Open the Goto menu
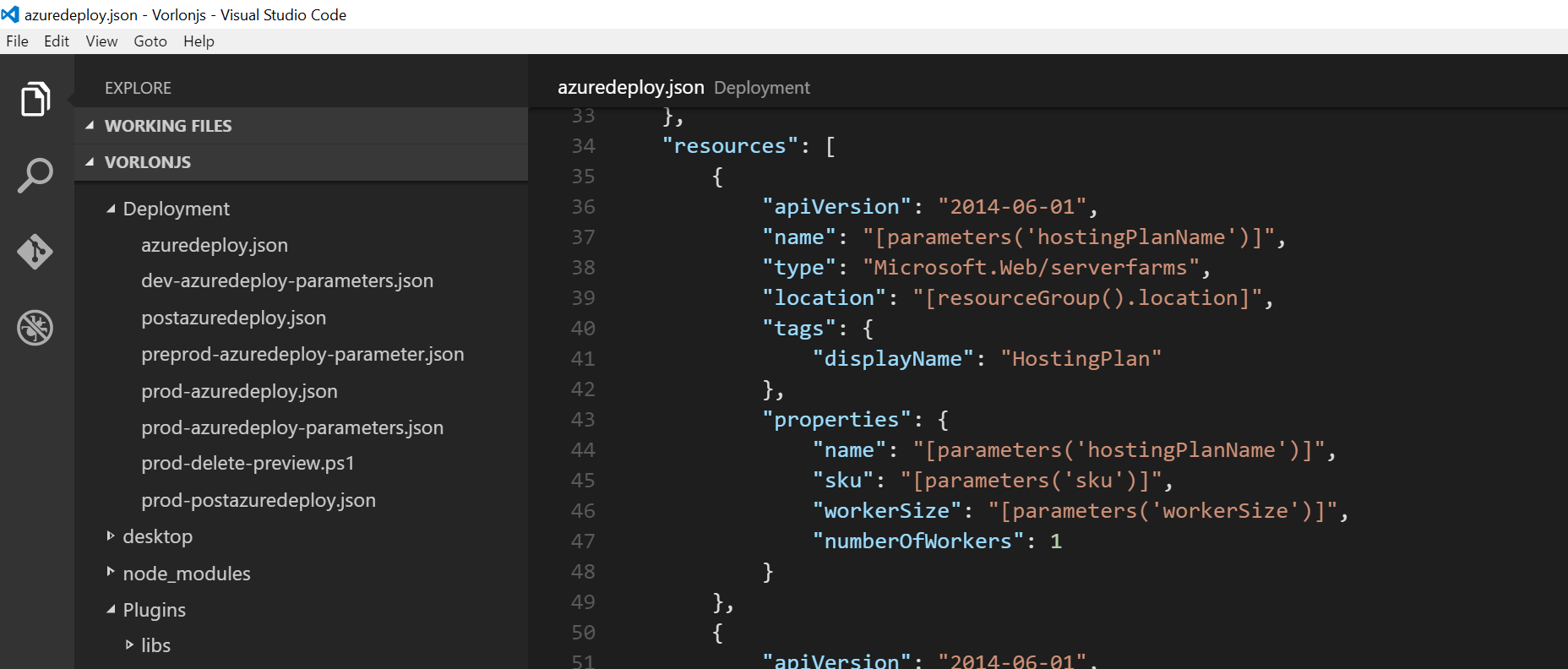 click(150, 41)
